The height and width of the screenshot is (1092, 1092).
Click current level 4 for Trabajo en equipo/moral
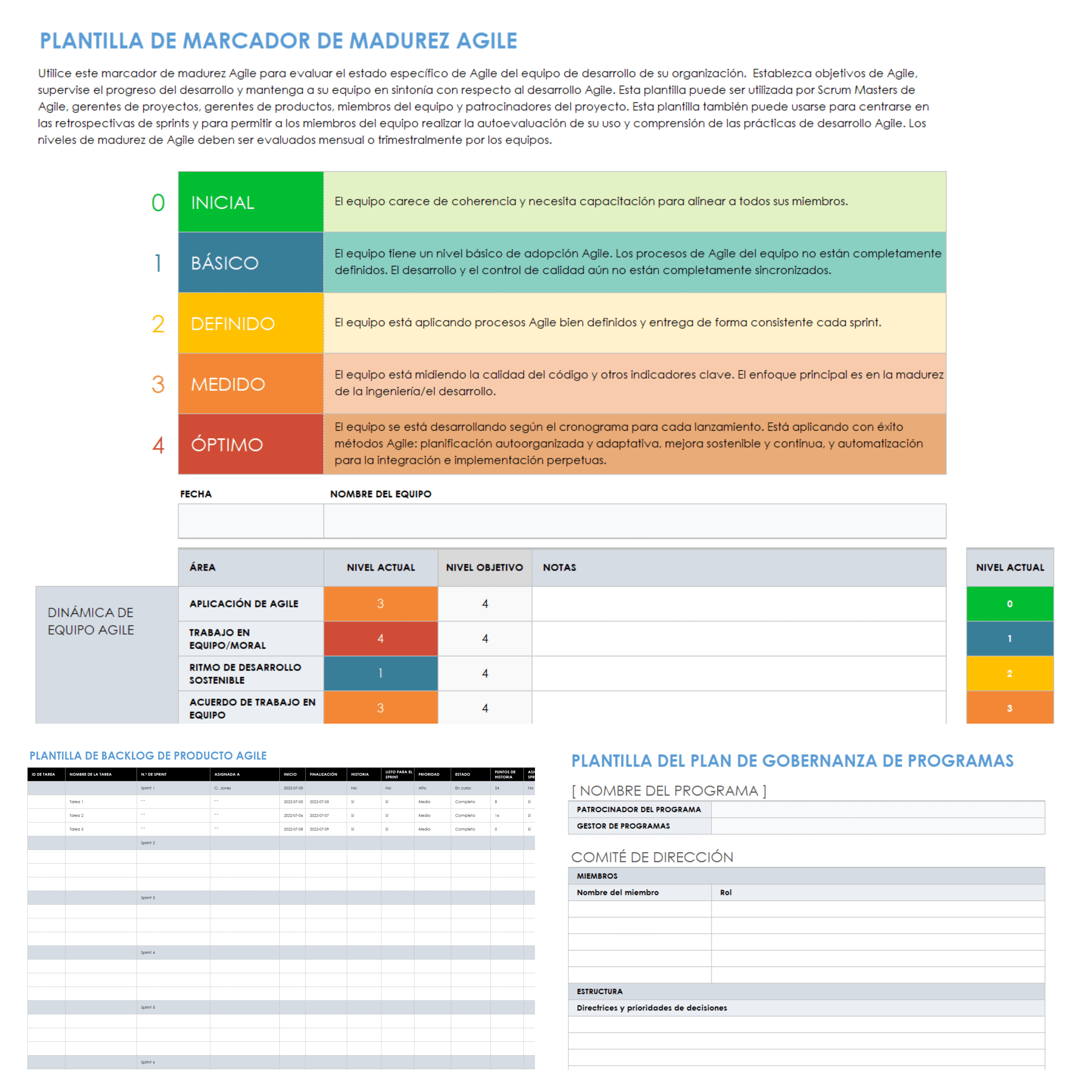pyautogui.click(x=380, y=639)
